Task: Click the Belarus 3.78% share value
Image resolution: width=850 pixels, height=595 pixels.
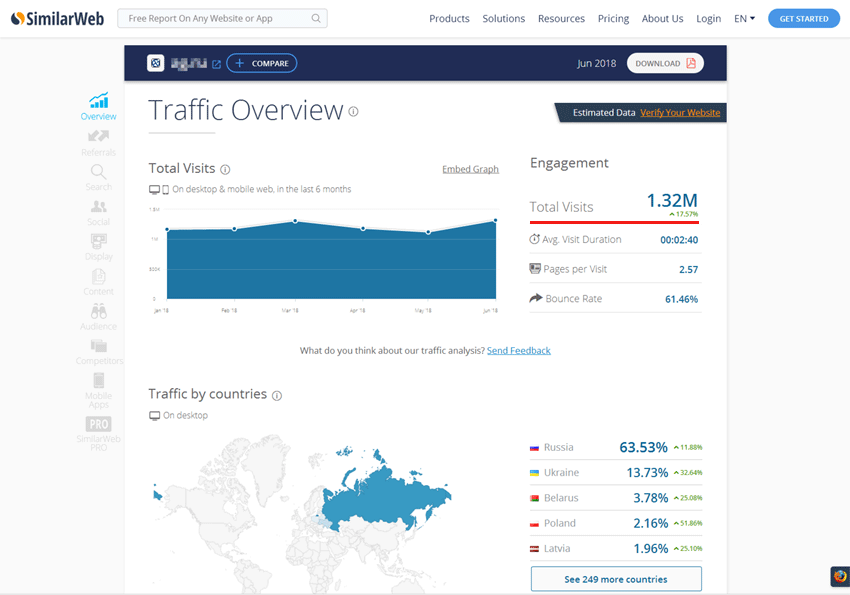Action: click(651, 498)
